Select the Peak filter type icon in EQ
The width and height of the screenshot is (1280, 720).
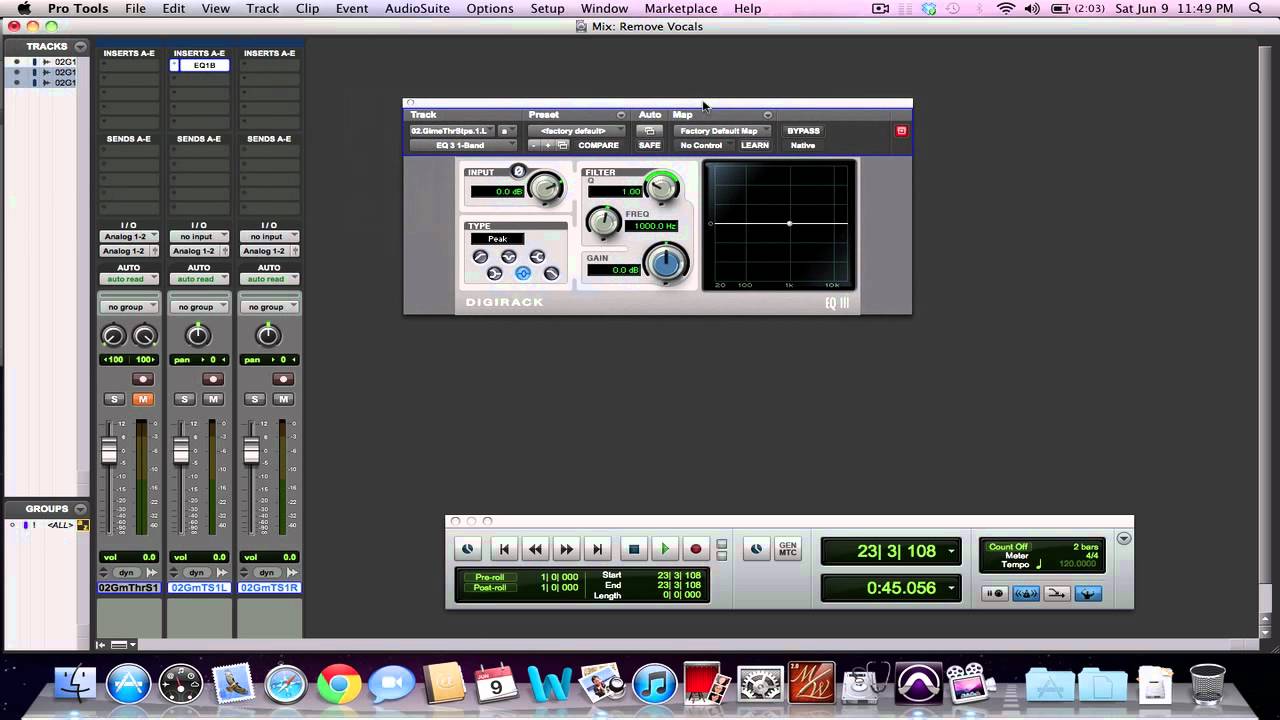(x=523, y=273)
